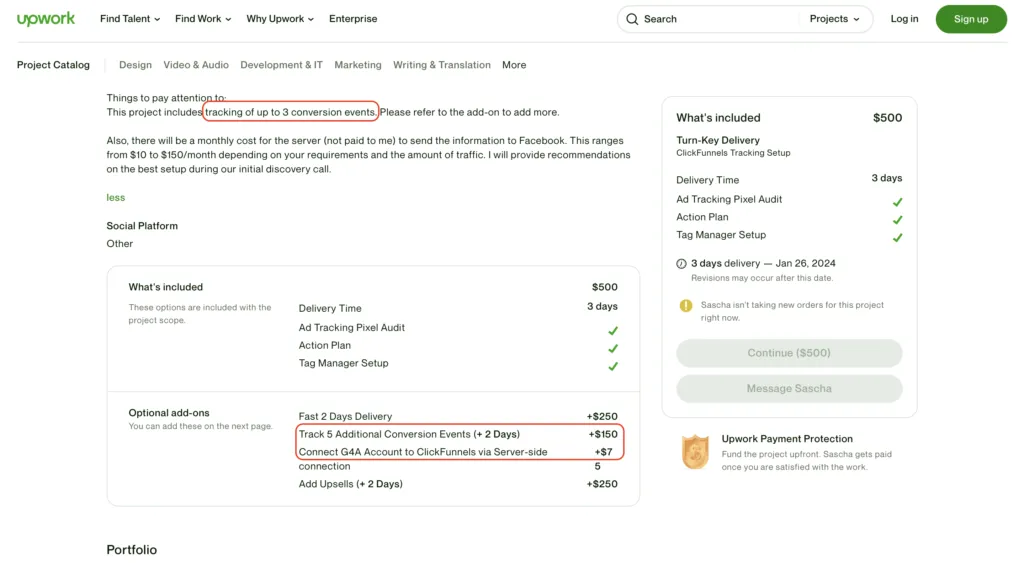Click checkmark beside Action Plan in main table
Image resolution: width=1024 pixels, height=563 pixels.
point(613,349)
